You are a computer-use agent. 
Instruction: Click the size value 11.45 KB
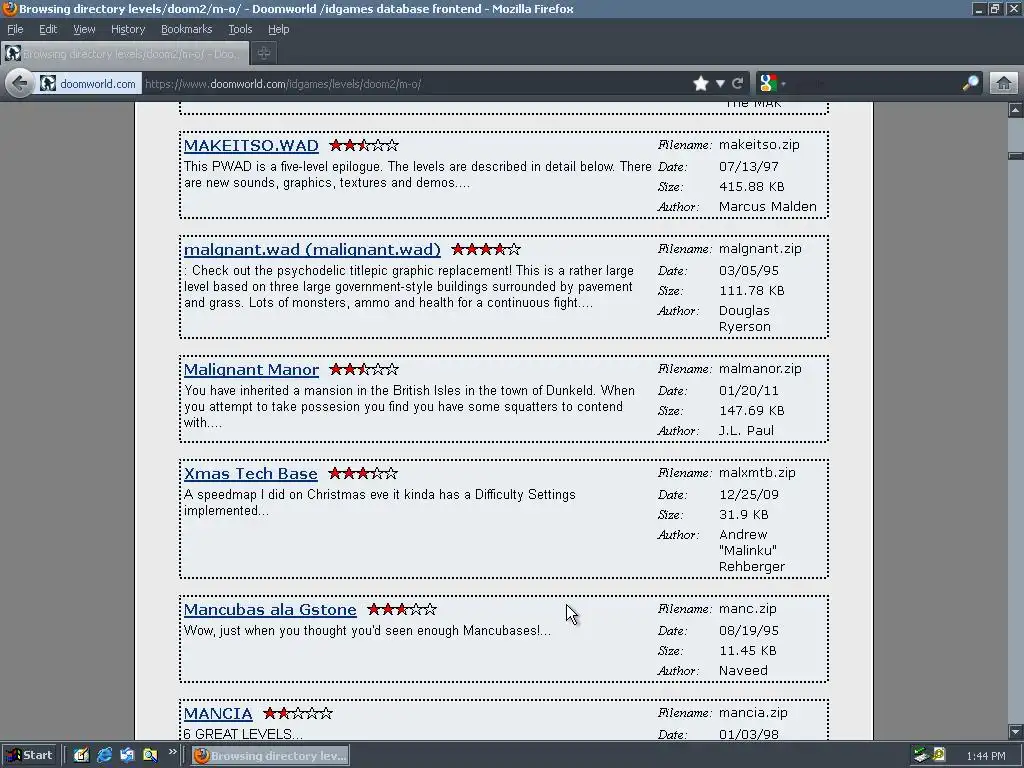coord(747,650)
